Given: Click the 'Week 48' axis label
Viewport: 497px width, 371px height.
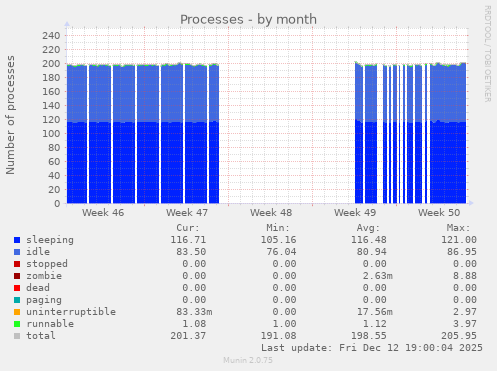Looking at the screenshot, I should coord(271,213).
